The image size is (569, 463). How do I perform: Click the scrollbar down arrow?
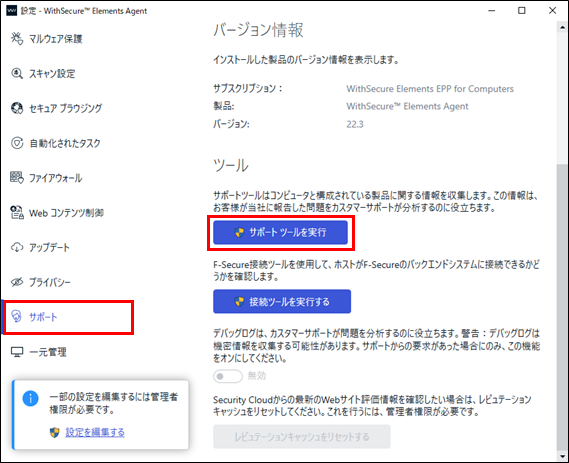point(562,456)
